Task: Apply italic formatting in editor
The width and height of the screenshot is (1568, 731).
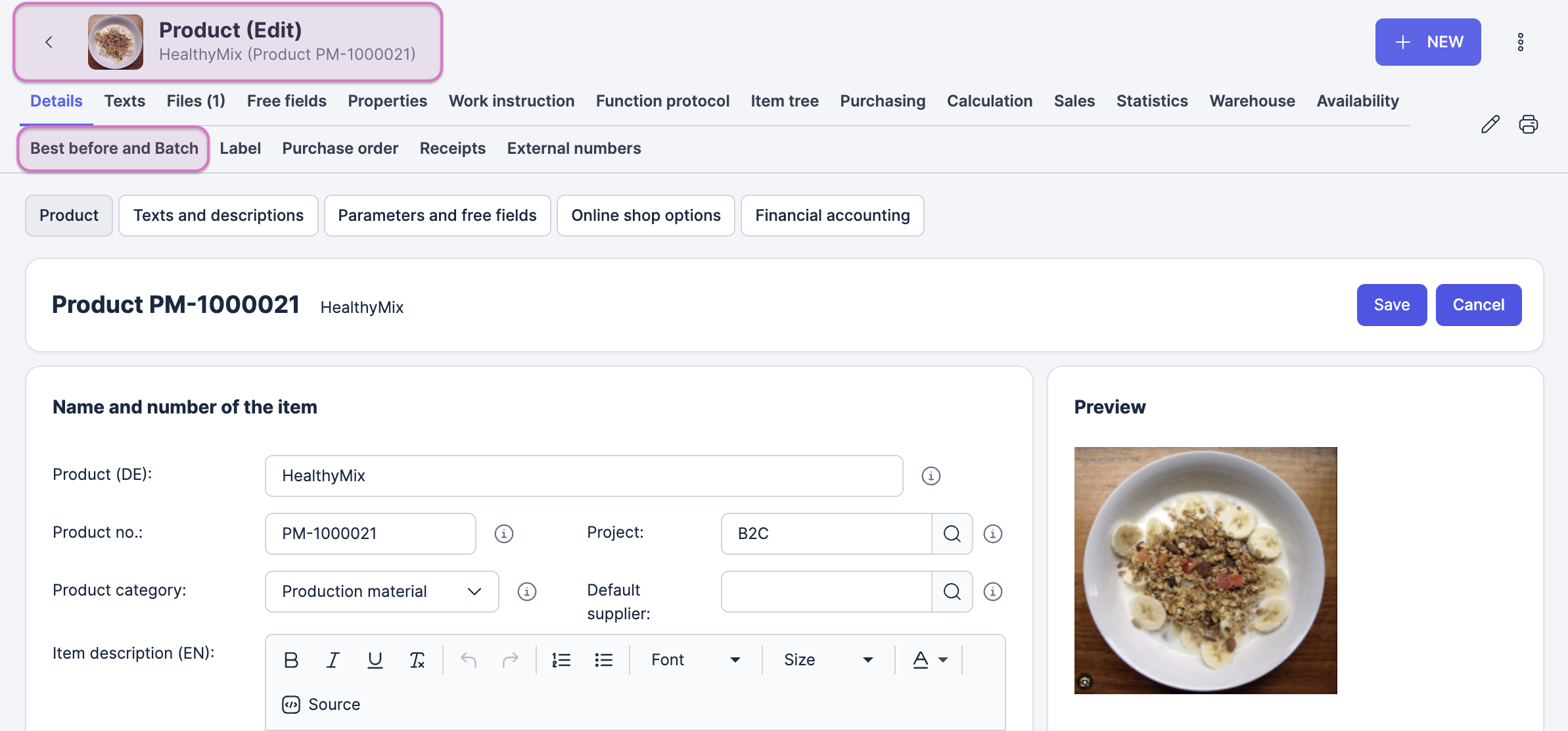Action: click(x=333, y=659)
